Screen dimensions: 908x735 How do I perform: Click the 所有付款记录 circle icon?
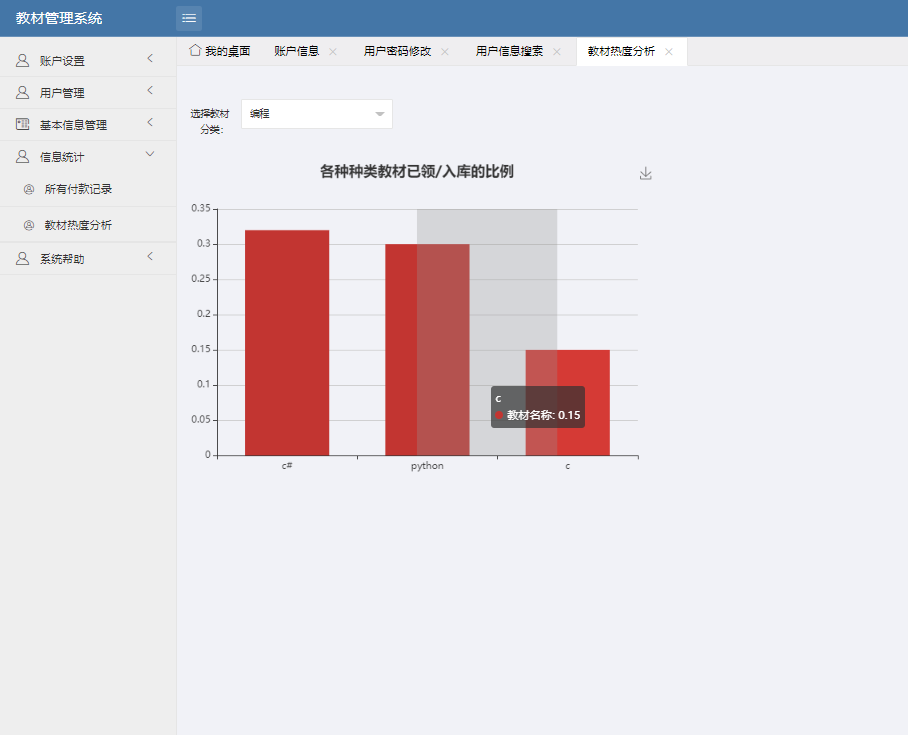[x=28, y=189]
